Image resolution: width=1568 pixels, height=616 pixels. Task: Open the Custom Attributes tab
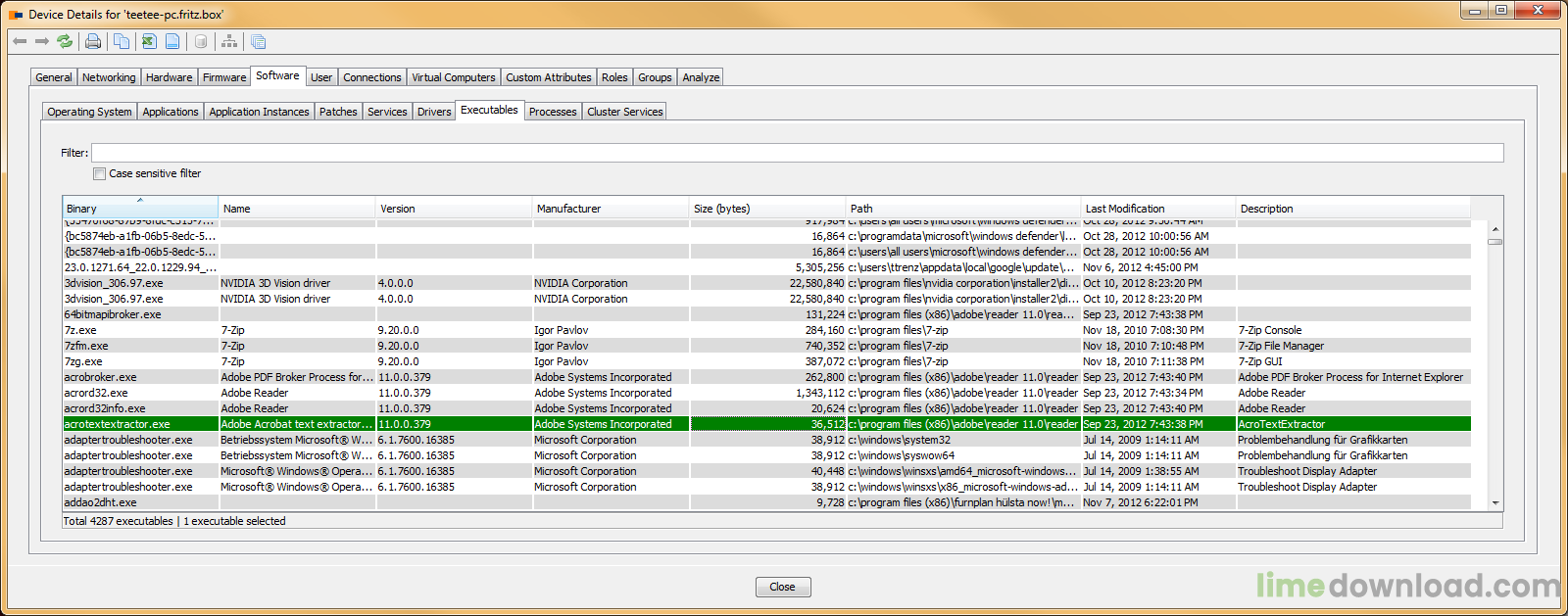549,77
